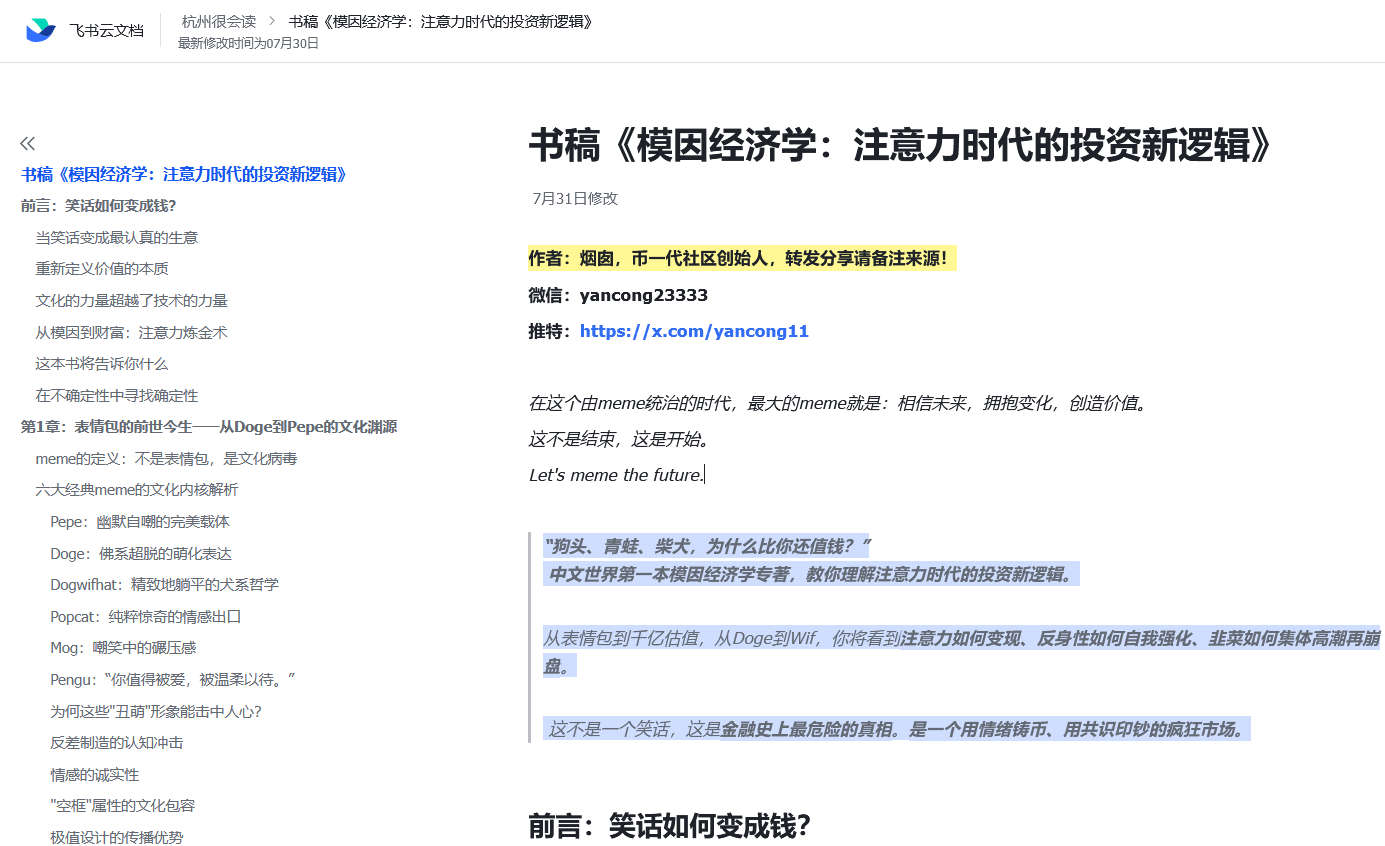Go to outline item Doge：佛系超脱的萌化表达
1385x846 pixels.
pyautogui.click(x=141, y=554)
